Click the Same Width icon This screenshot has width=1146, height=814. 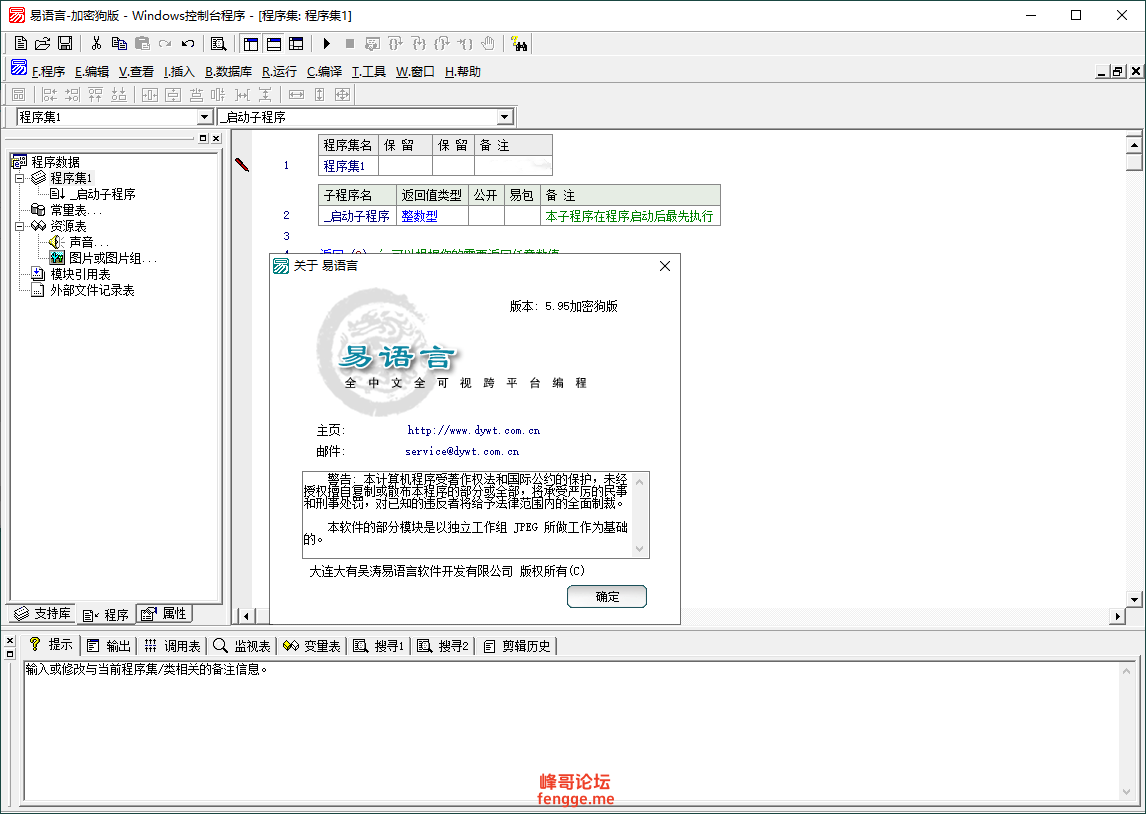[296, 94]
